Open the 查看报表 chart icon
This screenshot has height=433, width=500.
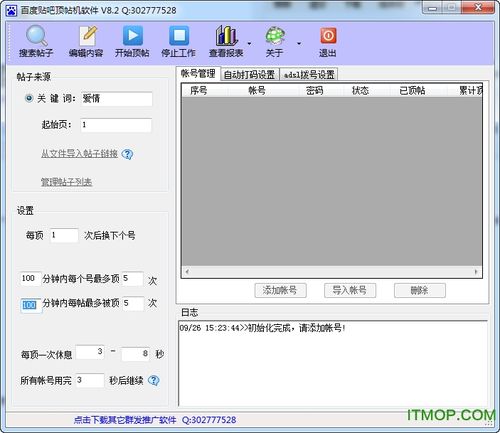[226, 35]
